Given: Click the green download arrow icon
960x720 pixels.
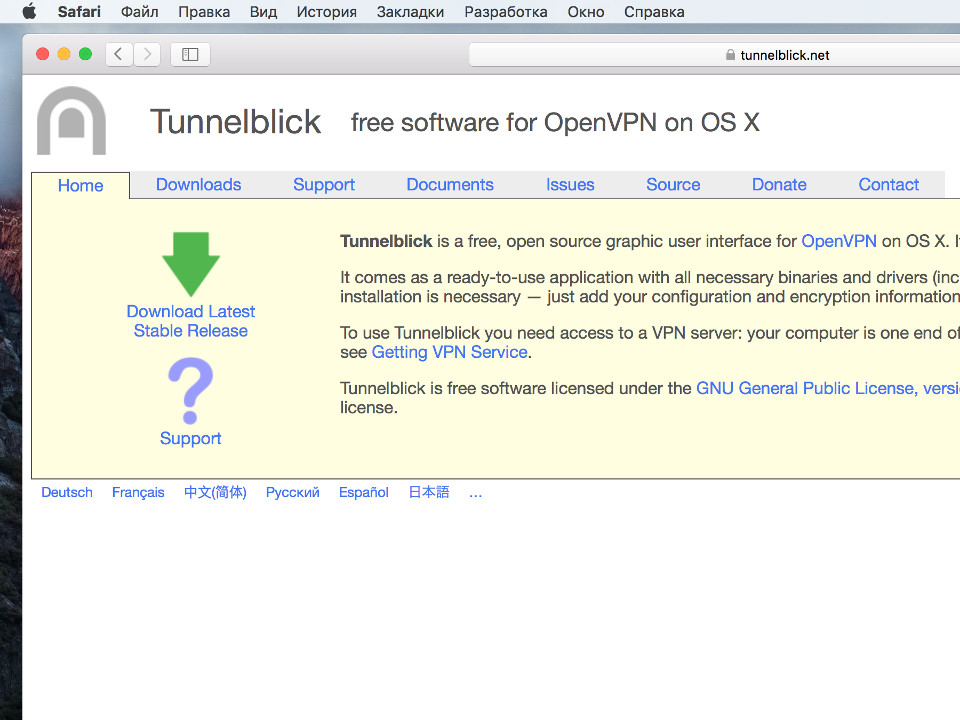Looking at the screenshot, I should click(191, 264).
